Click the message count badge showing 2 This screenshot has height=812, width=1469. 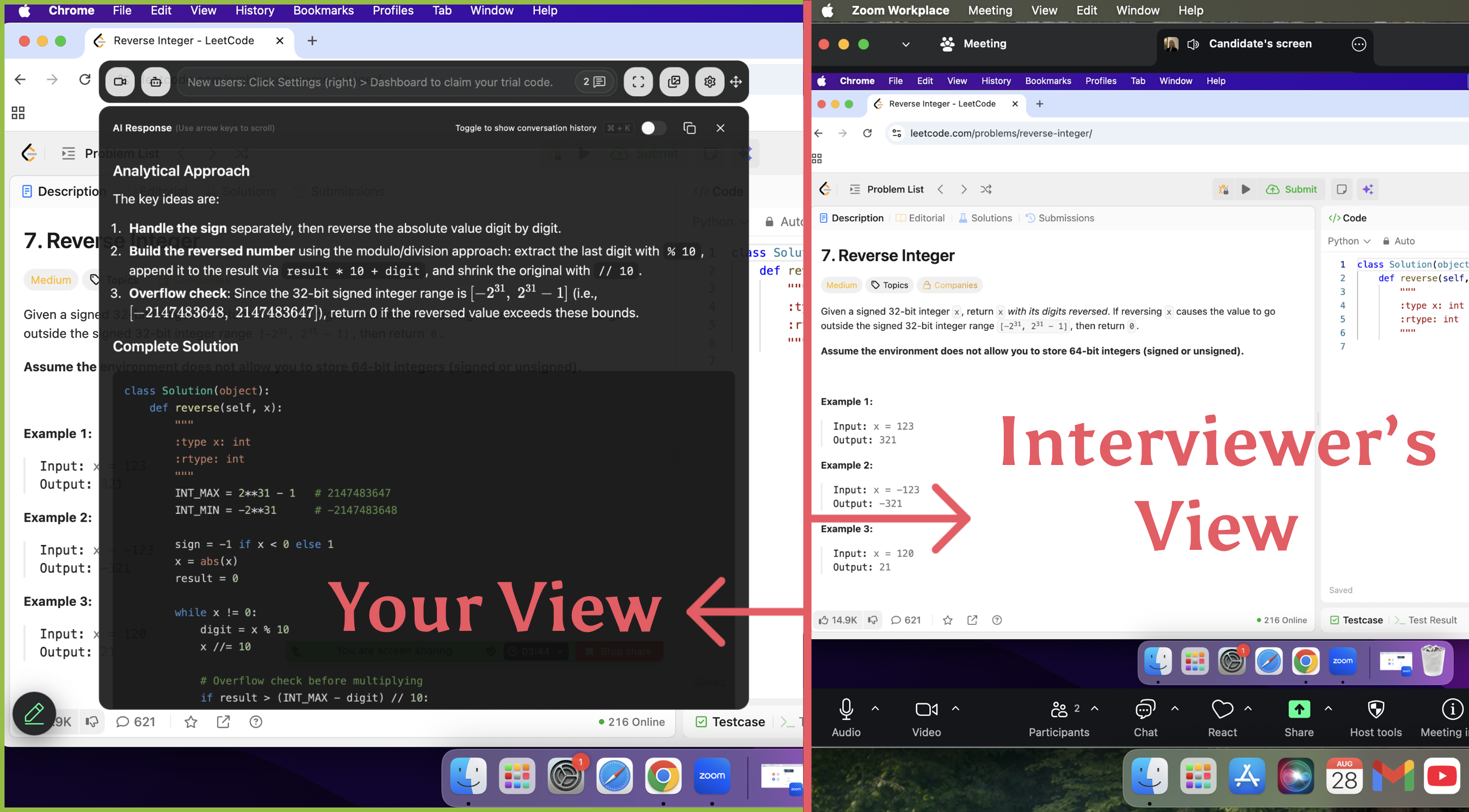pos(594,82)
